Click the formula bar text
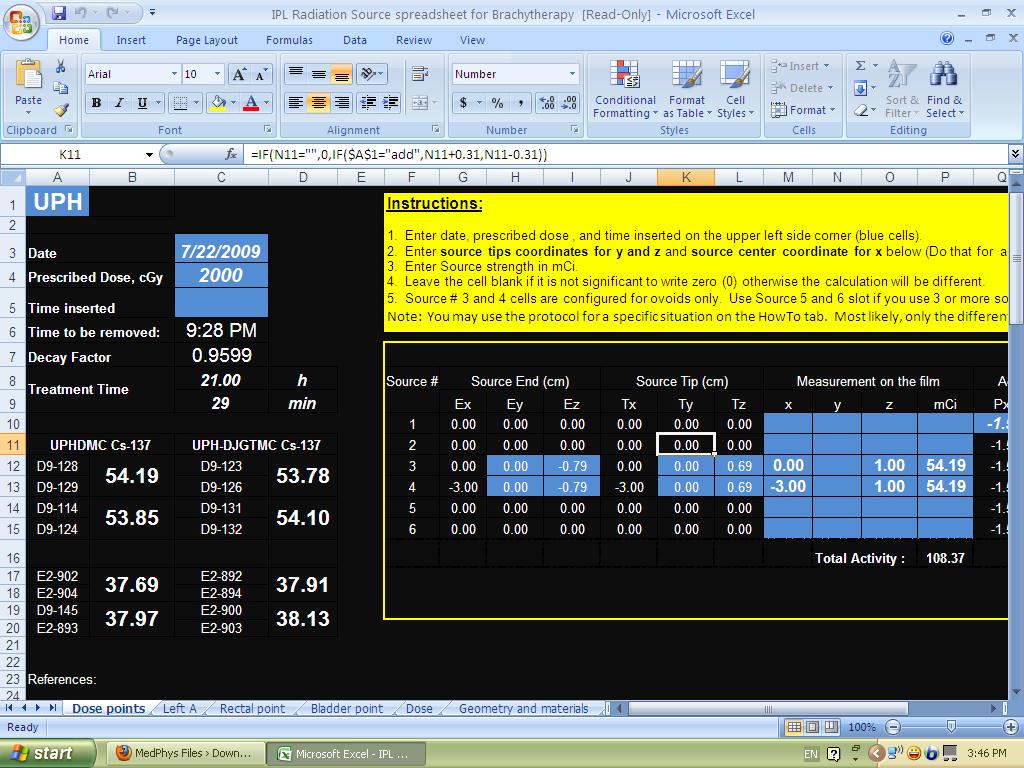Image resolution: width=1024 pixels, height=768 pixels. [399, 155]
